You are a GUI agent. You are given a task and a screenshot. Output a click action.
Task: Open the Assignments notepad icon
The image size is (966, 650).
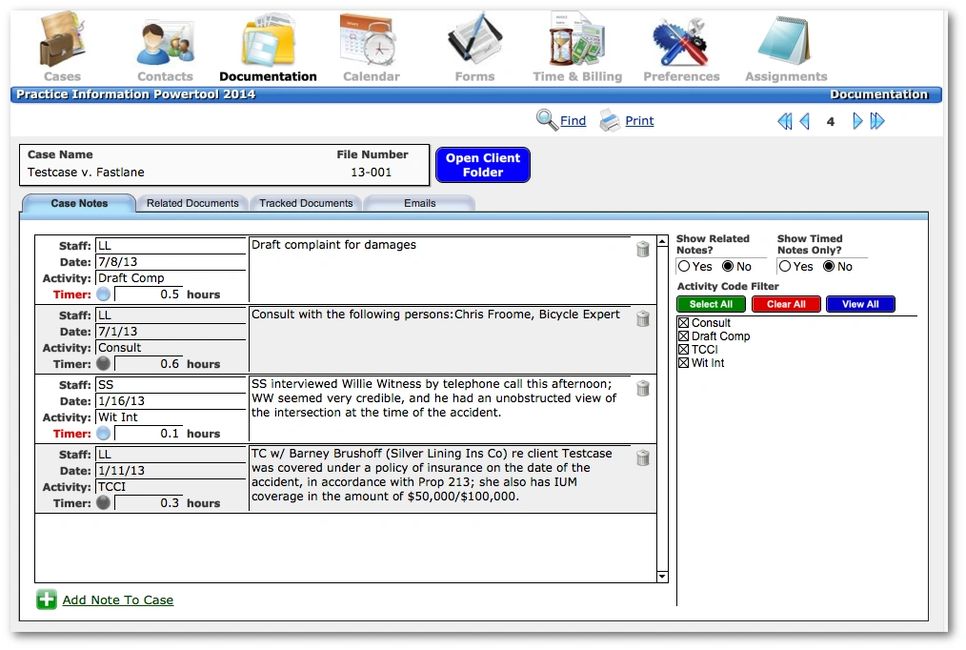click(785, 40)
